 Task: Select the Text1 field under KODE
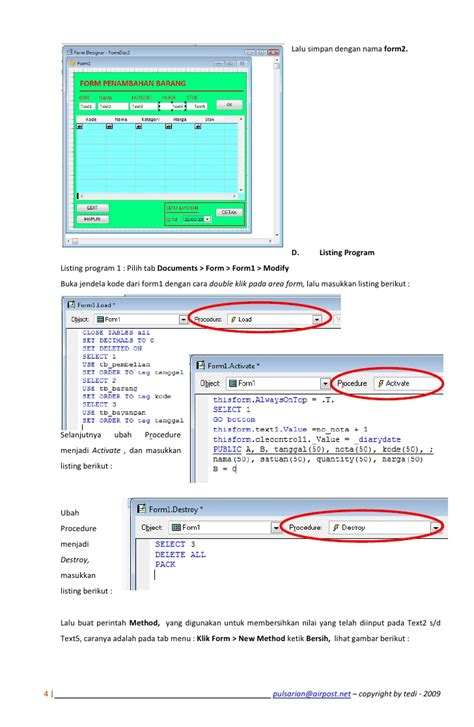[87, 107]
